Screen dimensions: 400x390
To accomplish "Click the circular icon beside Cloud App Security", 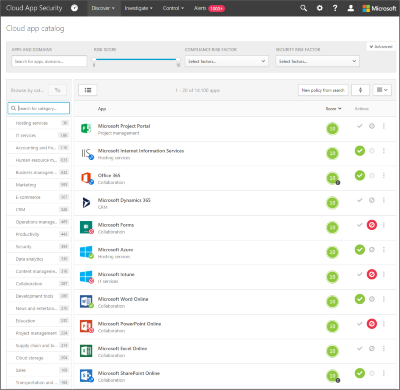I will pyautogui.click(x=75, y=8).
